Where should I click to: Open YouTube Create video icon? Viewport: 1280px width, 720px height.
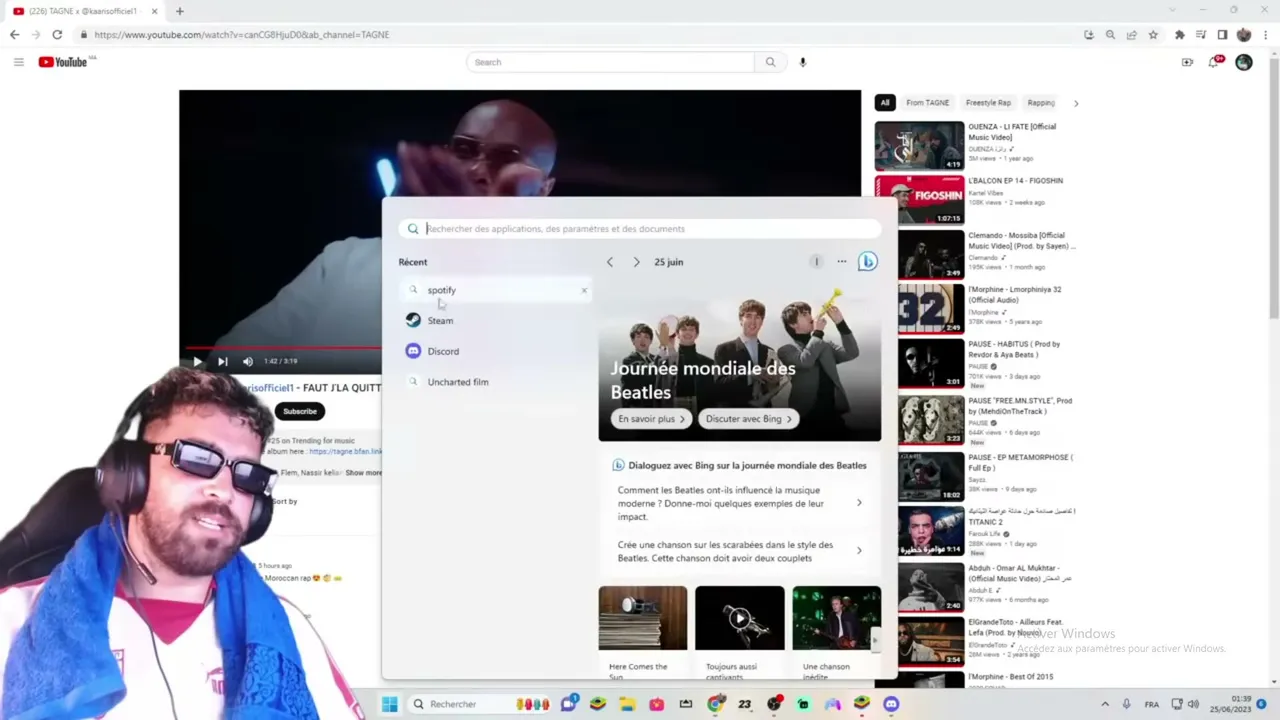click(x=1187, y=62)
